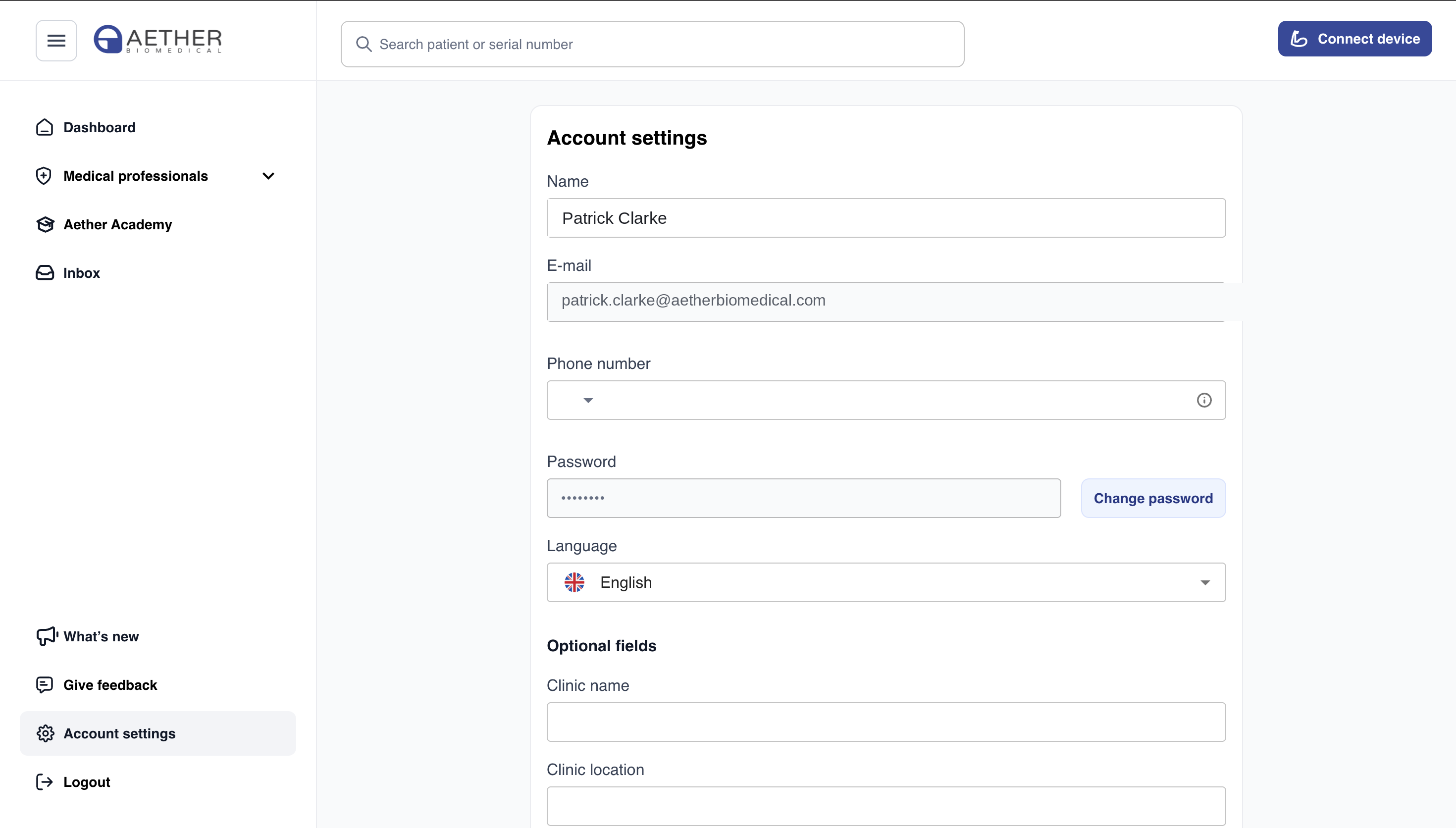1456x828 pixels.
Task: Click the Account settings gear icon
Action: click(46, 733)
